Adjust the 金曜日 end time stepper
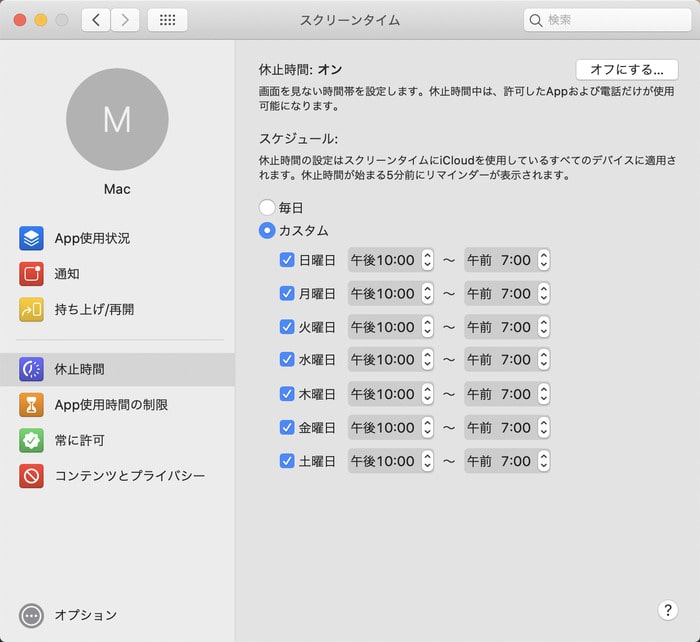Image resolution: width=700 pixels, height=642 pixels. click(543, 427)
